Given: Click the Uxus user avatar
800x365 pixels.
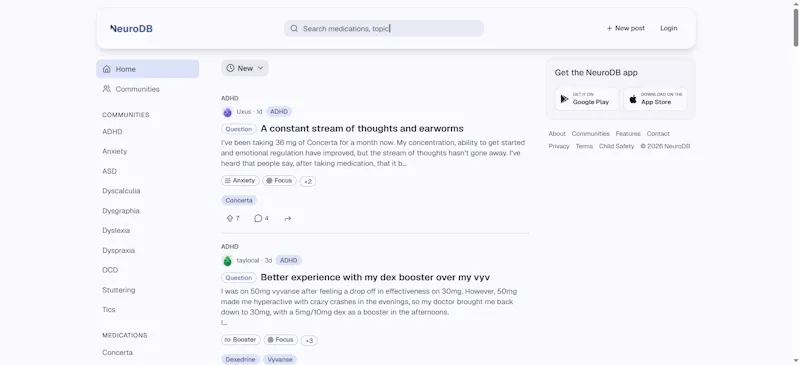Looking at the screenshot, I should [227, 112].
